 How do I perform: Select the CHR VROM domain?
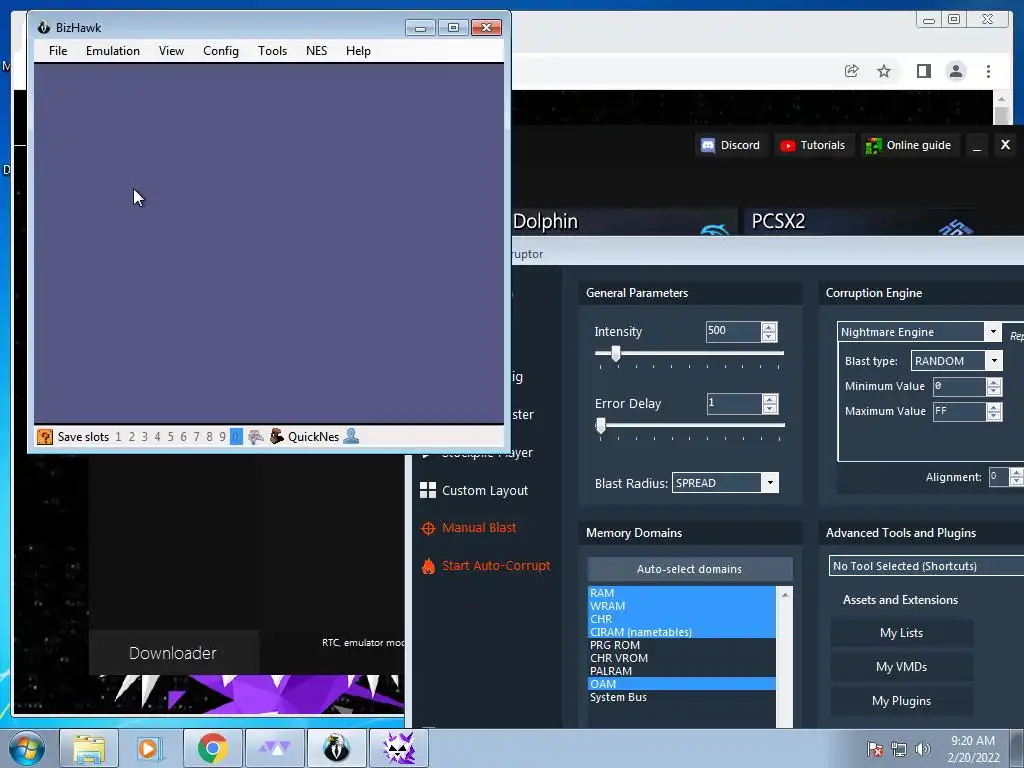click(682, 658)
